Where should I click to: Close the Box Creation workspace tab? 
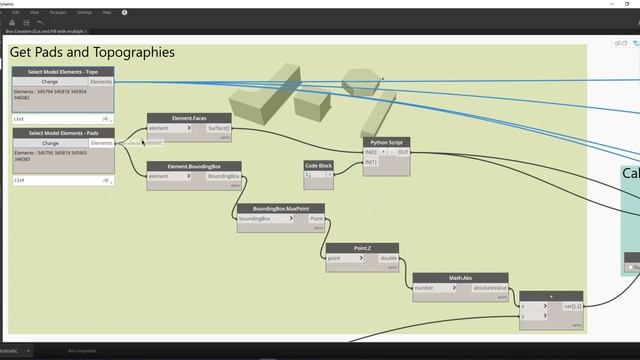coord(86,31)
